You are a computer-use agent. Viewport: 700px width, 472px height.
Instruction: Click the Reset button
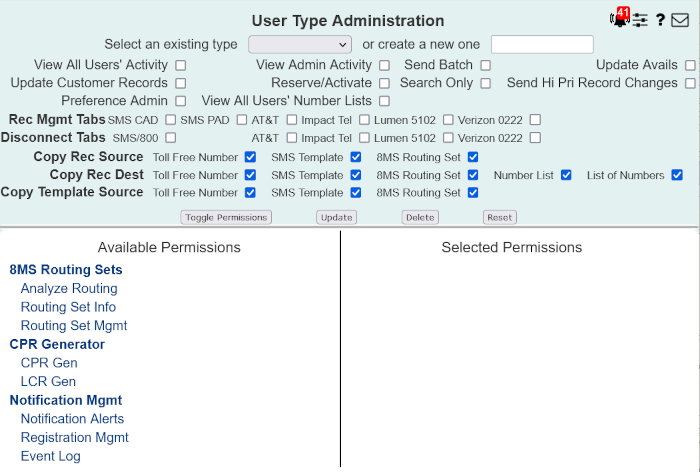click(x=500, y=217)
